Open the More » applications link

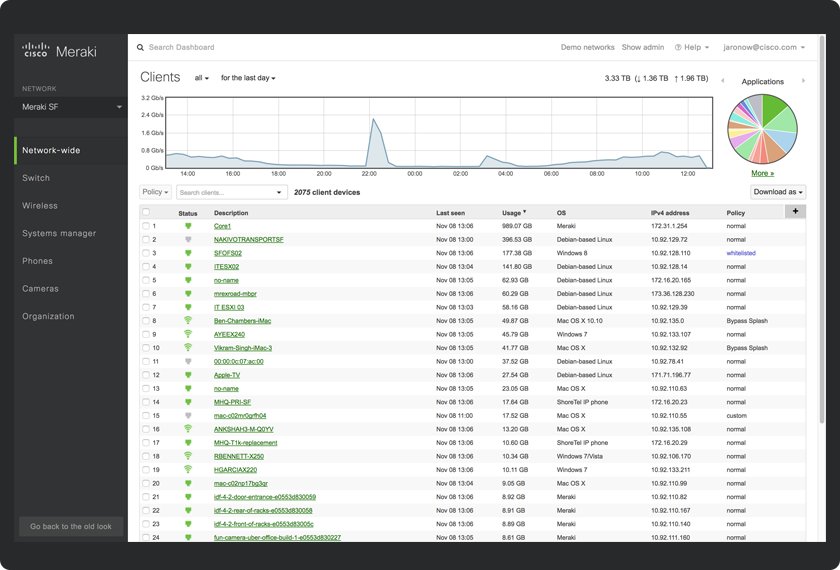coord(762,173)
